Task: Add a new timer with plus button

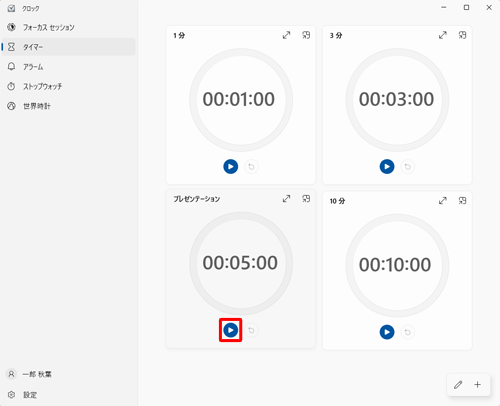Action: pyautogui.click(x=478, y=385)
